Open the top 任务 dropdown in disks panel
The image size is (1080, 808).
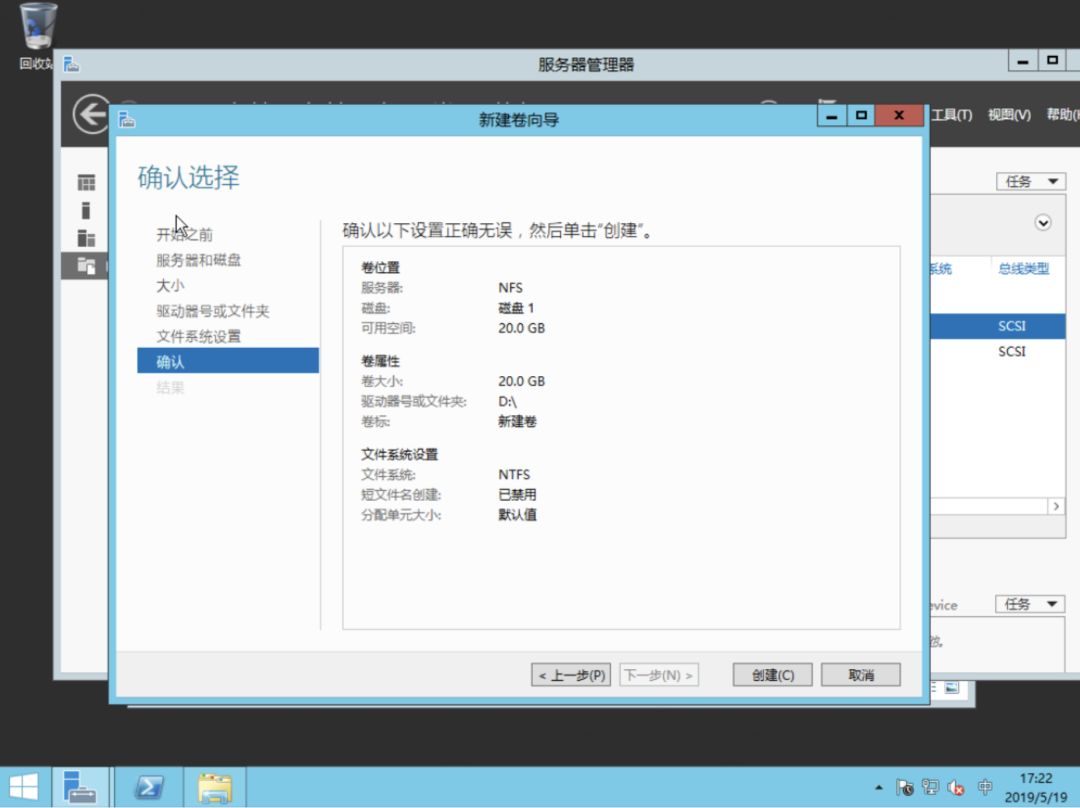coord(1030,180)
